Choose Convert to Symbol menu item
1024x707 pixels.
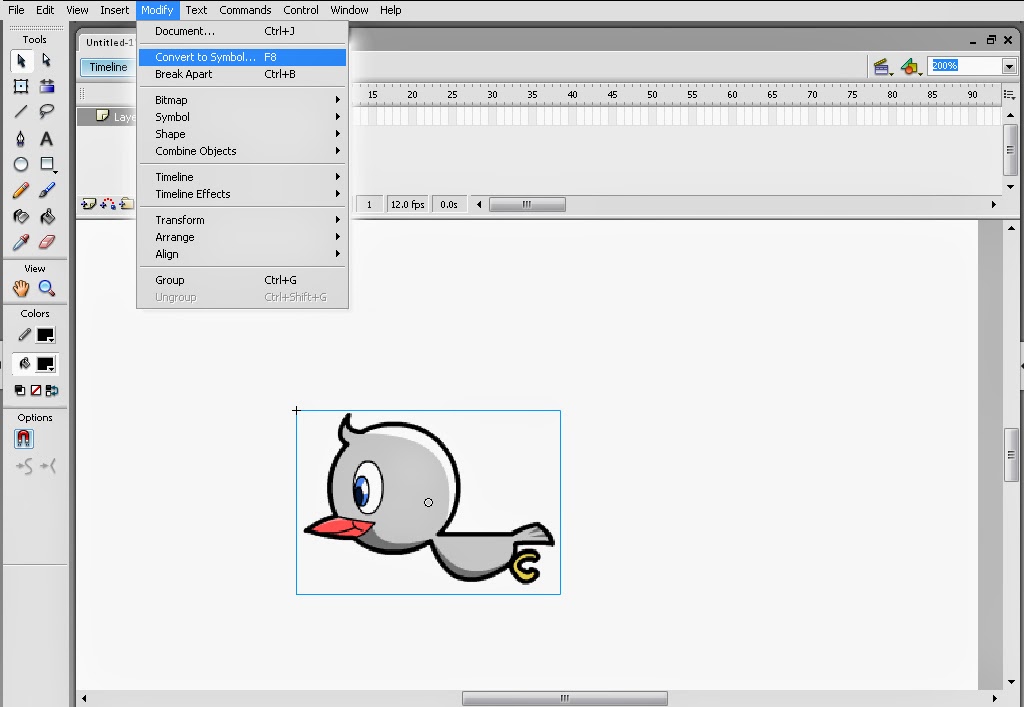(242, 57)
